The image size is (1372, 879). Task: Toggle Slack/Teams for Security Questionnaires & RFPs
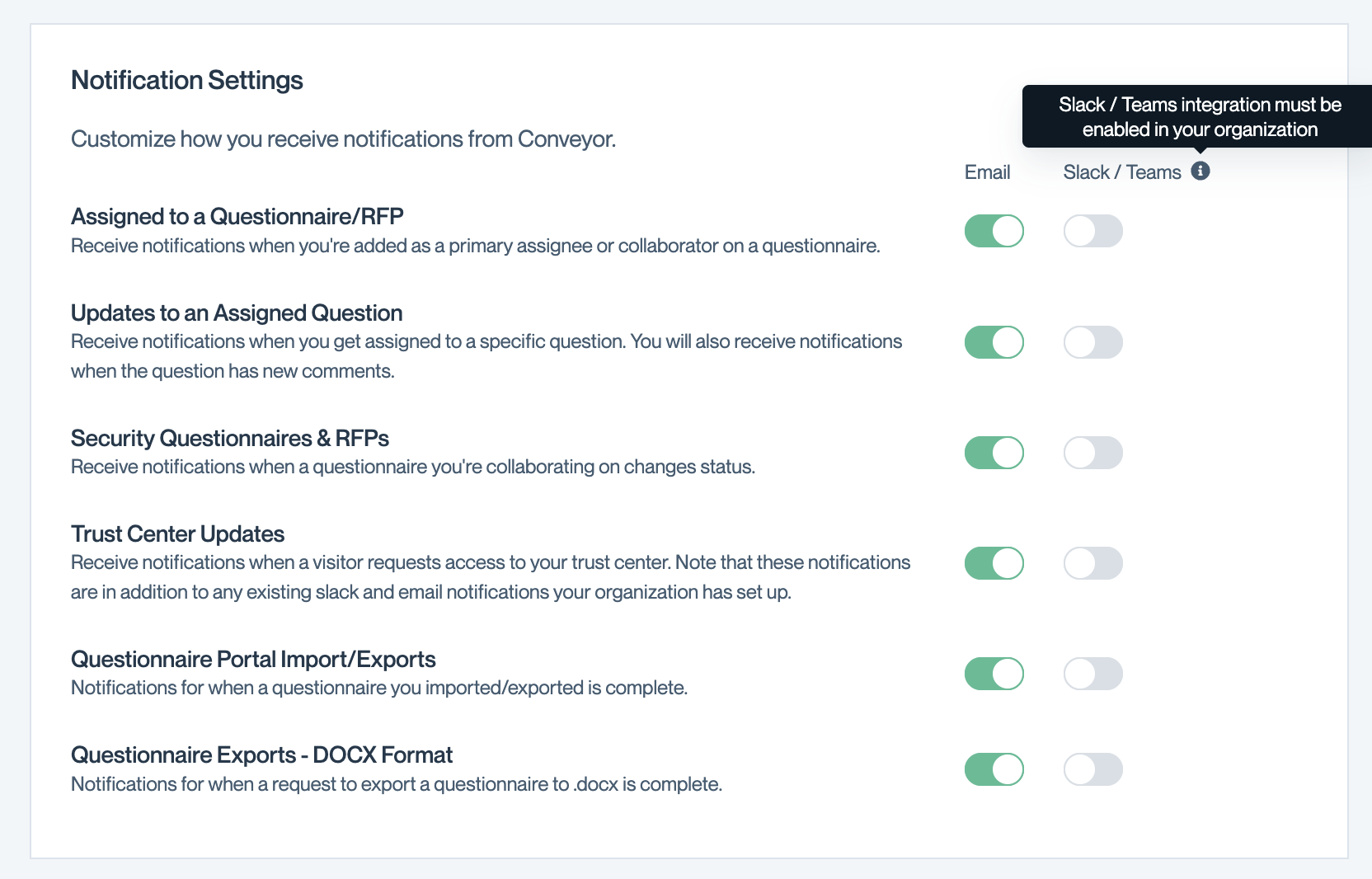click(x=1093, y=453)
